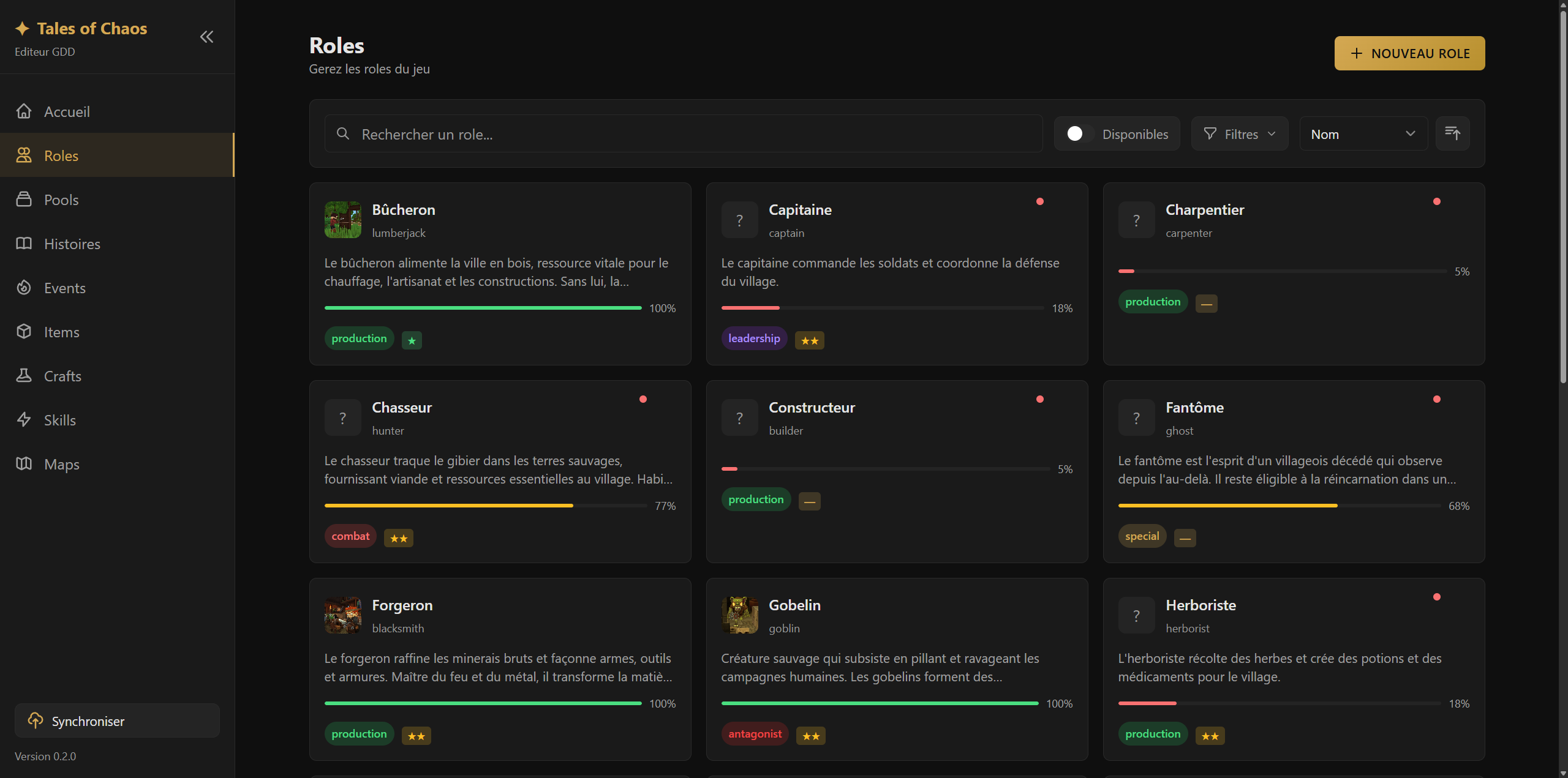Select Roles in the navigation menu
Screen dimensions: 1568x778
pos(61,155)
